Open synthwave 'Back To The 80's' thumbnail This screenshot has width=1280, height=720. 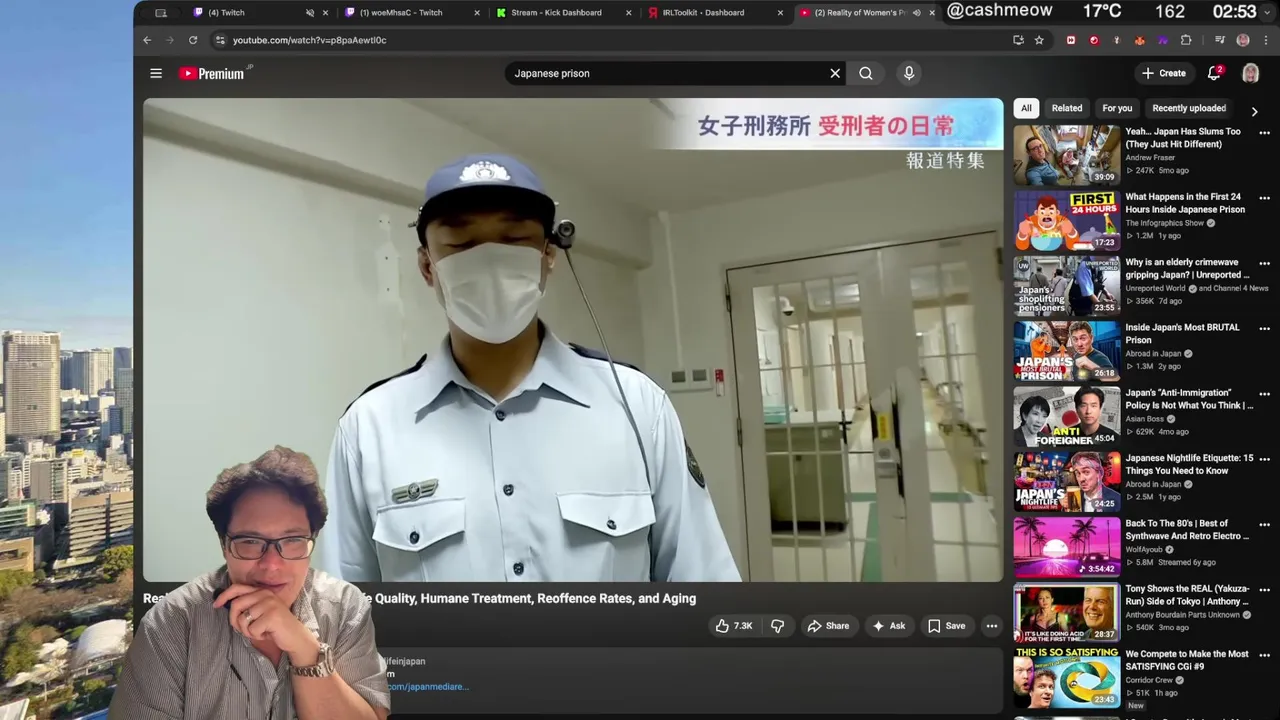1067,547
